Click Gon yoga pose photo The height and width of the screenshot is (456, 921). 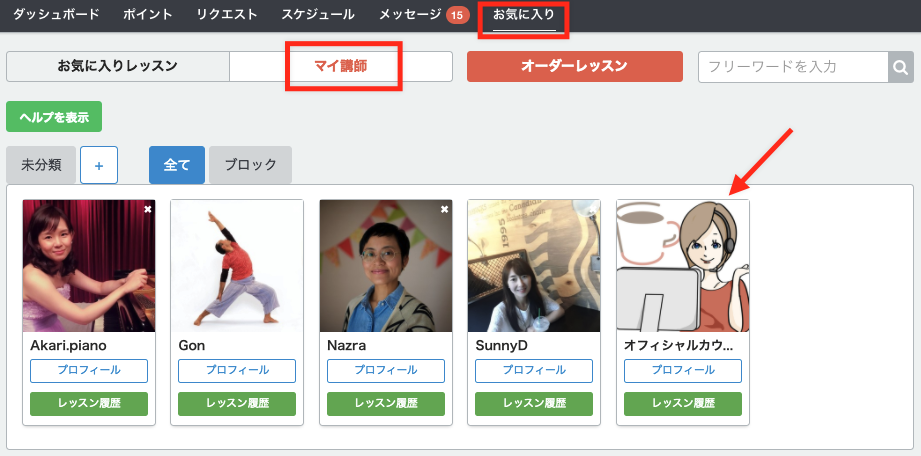pos(237,266)
